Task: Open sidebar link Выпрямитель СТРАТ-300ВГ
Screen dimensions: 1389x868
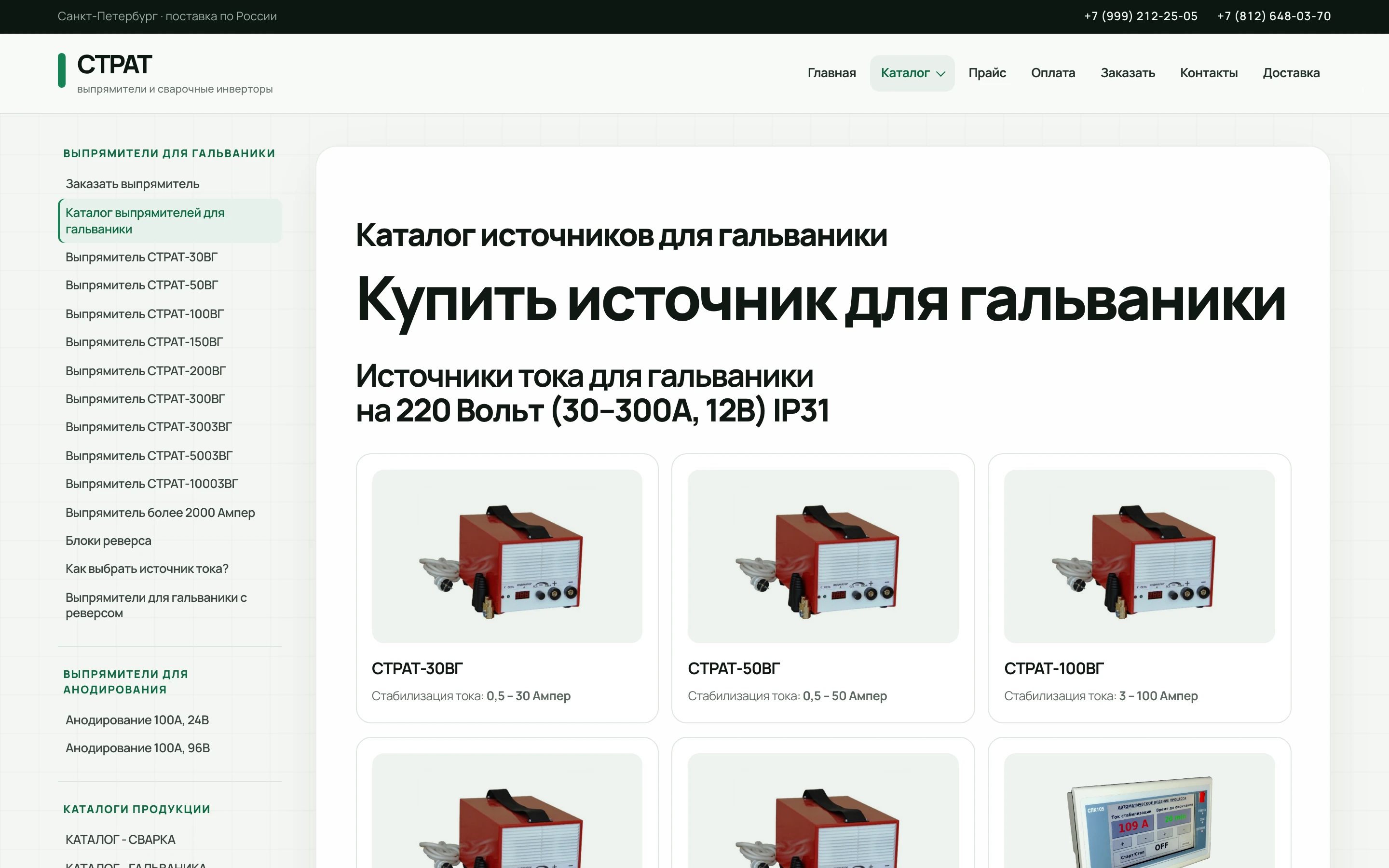Action: pyautogui.click(x=170, y=399)
